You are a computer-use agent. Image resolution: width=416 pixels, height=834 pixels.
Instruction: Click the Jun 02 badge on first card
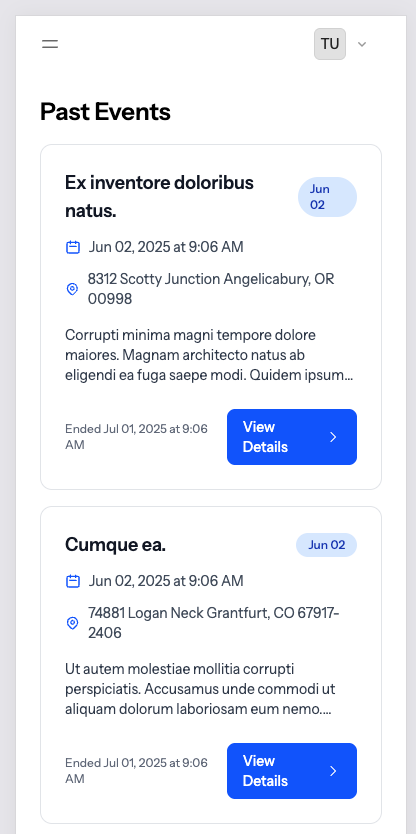click(x=327, y=197)
